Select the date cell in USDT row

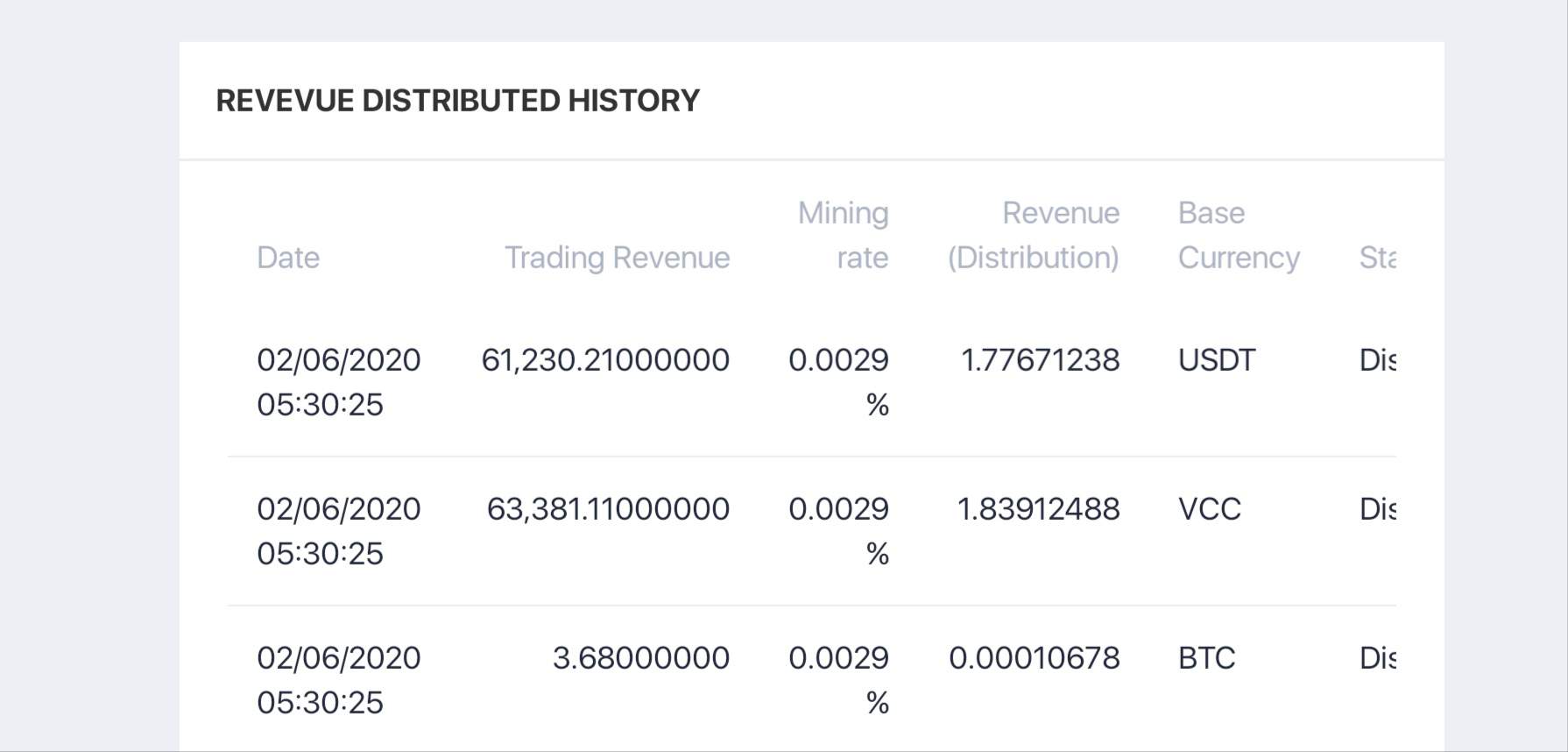[338, 382]
